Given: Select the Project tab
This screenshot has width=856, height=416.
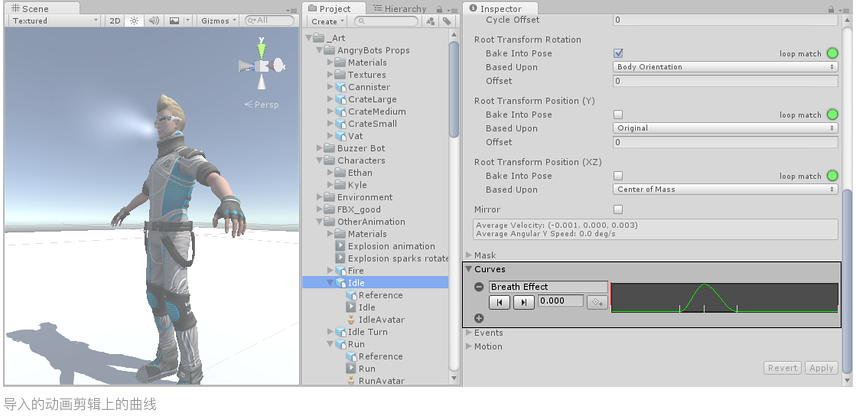Looking at the screenshot, I should (335, 8).
